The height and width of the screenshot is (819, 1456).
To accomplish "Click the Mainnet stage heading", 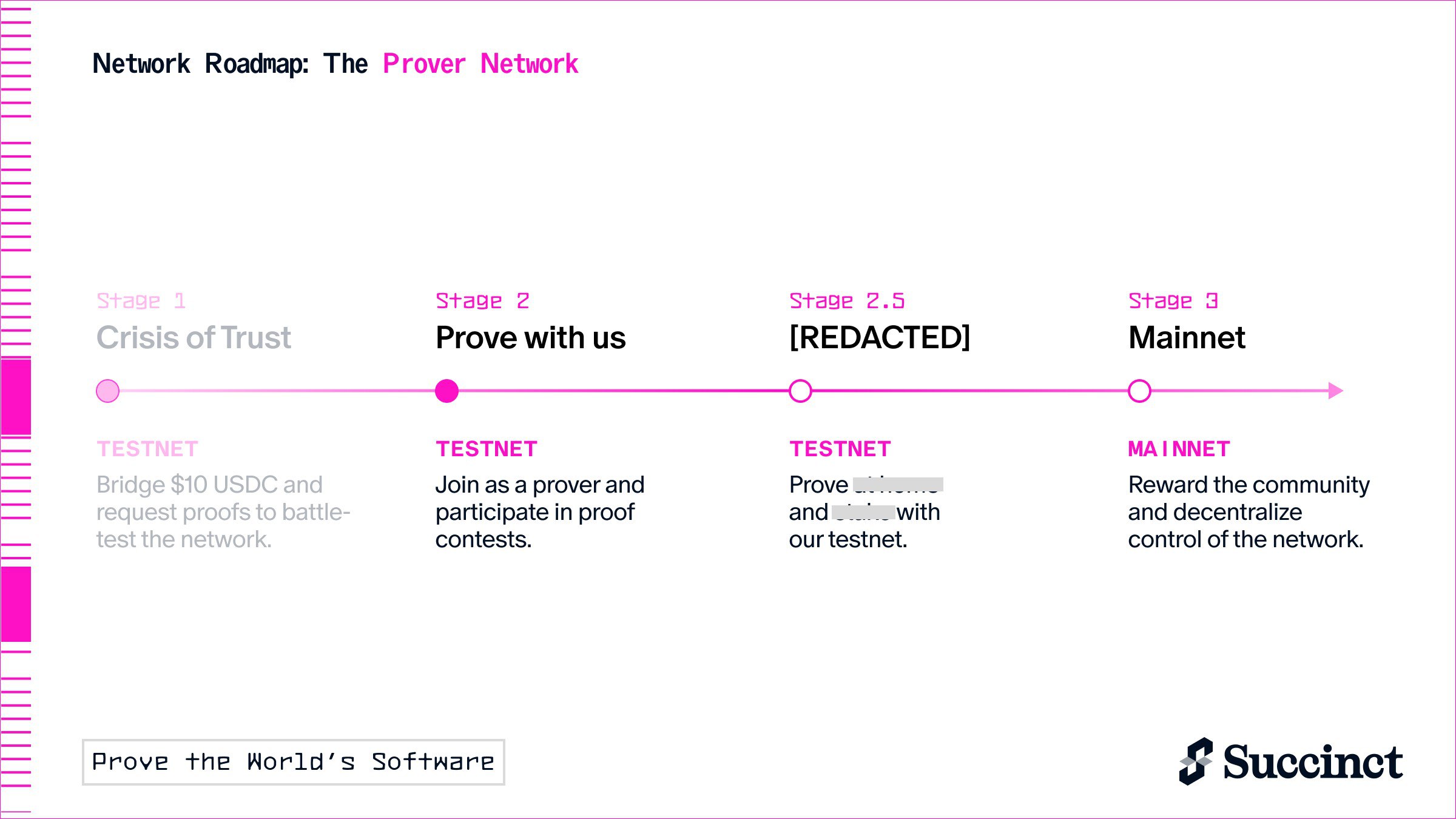I will 1187,337.
